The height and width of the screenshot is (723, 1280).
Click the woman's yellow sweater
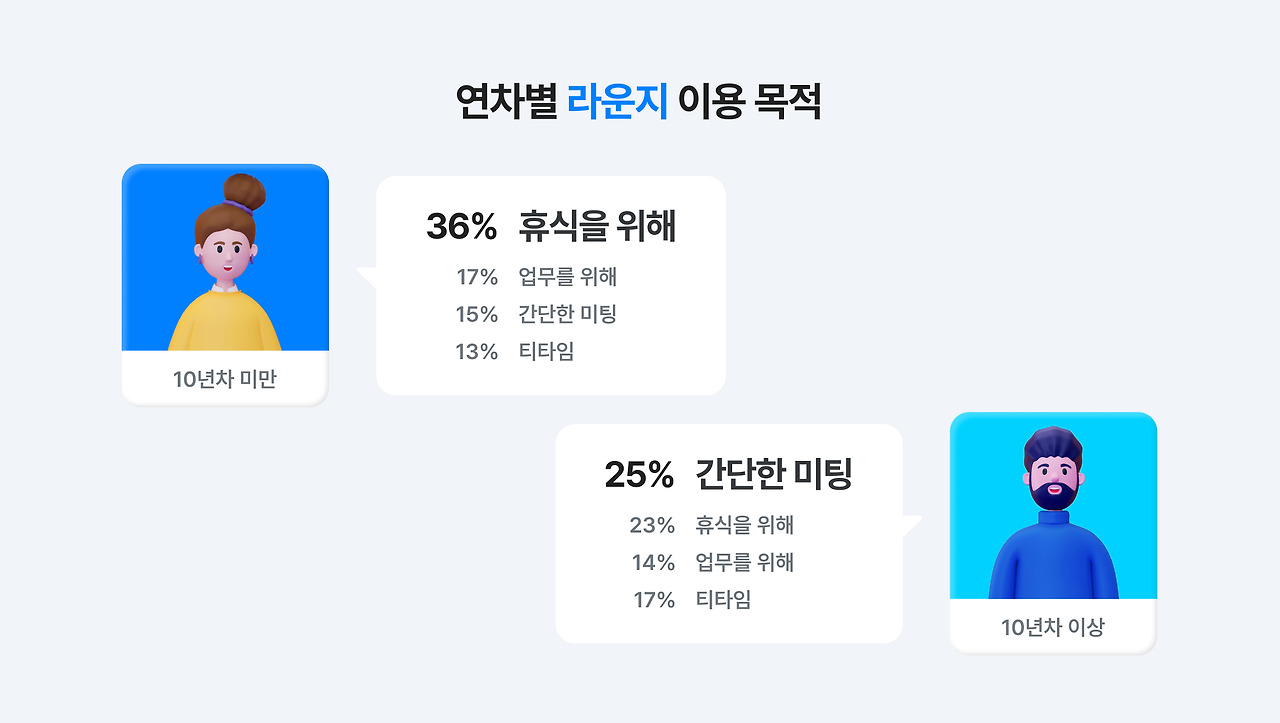click(x=225, y=320)
